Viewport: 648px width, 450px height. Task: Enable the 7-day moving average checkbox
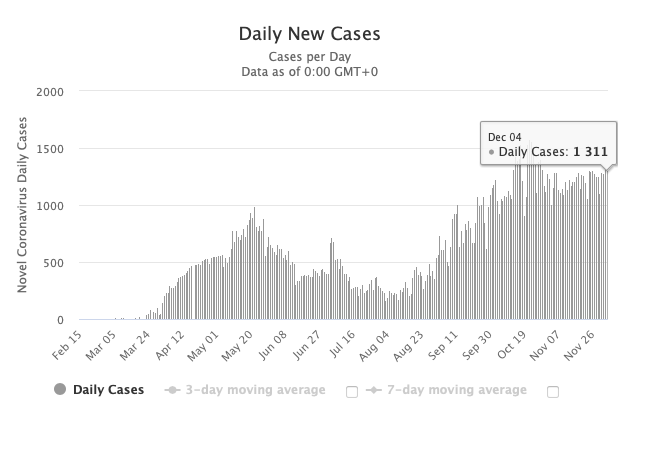click(x=553, y=392)
